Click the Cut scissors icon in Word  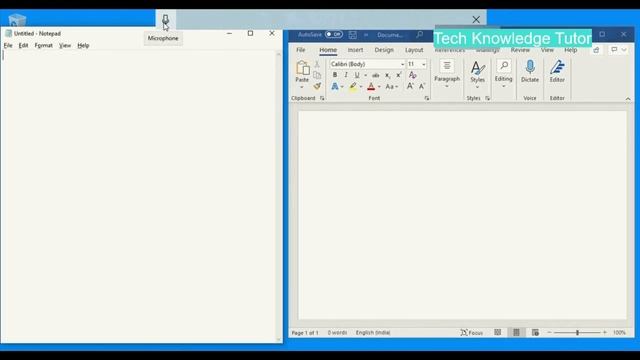click(317, 64)
